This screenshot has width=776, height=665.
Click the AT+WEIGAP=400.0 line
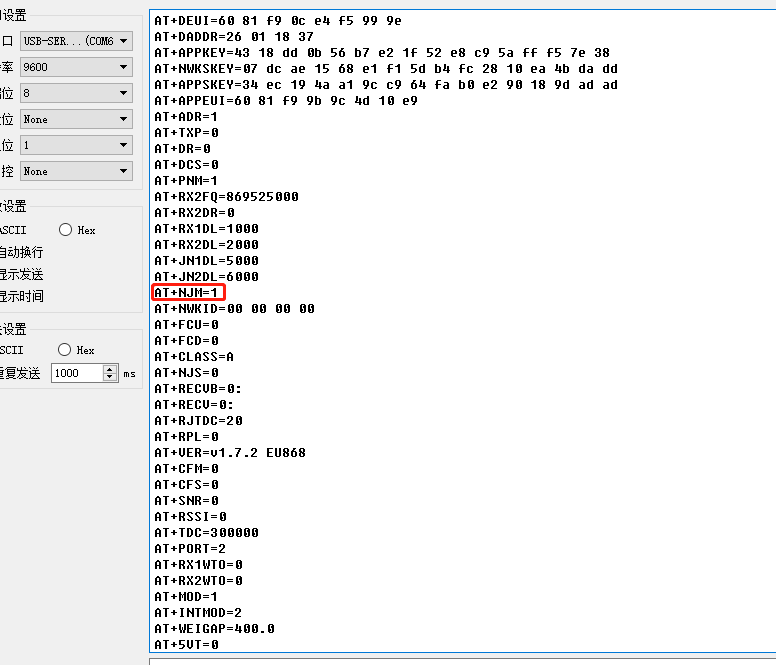point(214,628)
